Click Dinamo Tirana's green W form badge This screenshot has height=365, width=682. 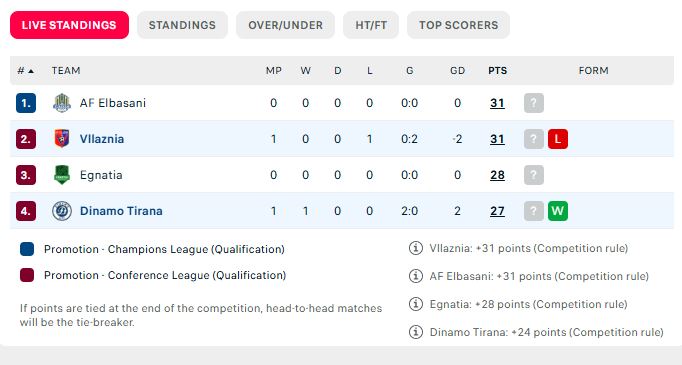pyautogui.click(x=558, y=211)
